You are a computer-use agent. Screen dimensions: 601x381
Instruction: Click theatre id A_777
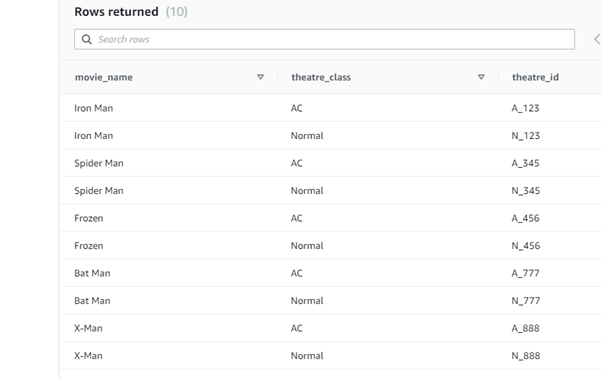[x=525, y=273]
